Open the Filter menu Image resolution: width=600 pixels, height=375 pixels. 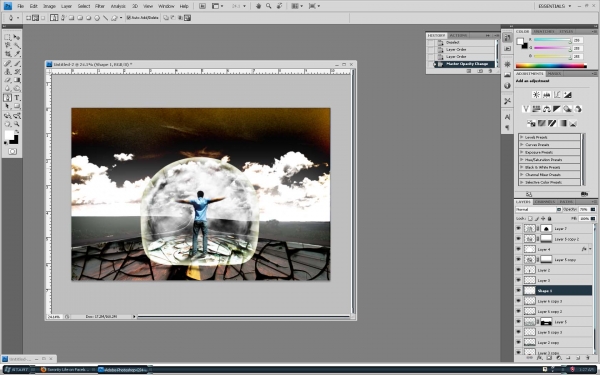point(100,6)
